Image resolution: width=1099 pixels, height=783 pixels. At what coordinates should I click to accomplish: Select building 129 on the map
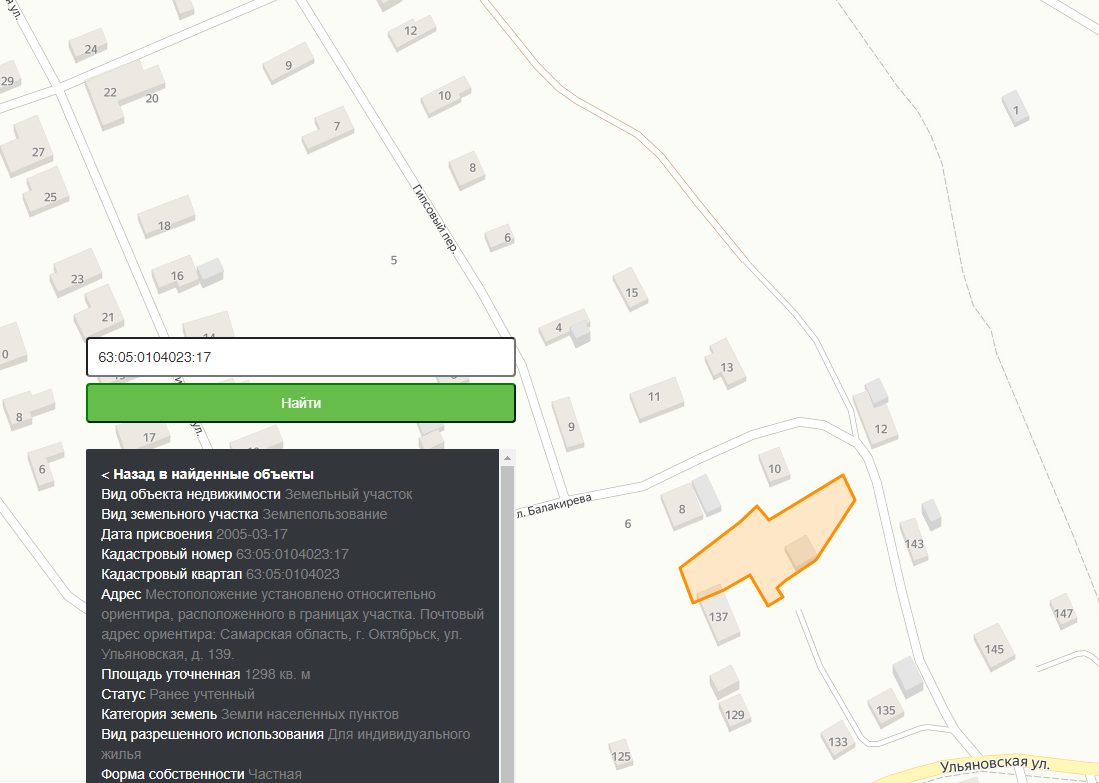pos(735,714)
